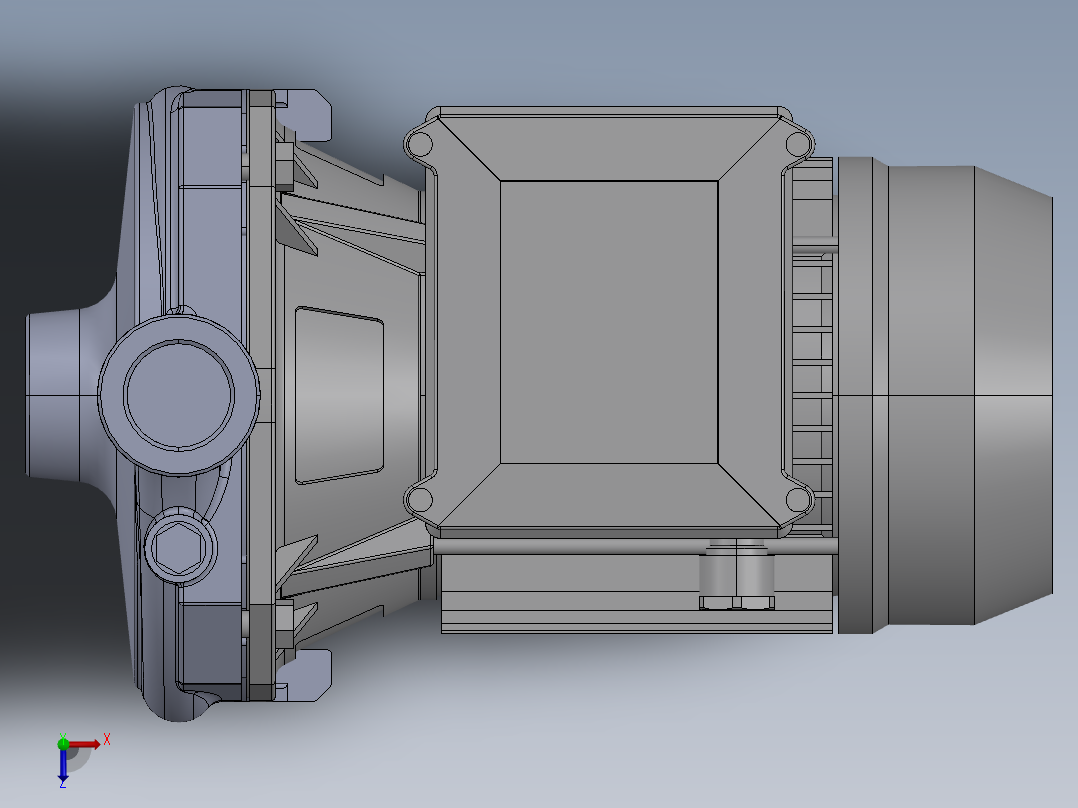
Task: Select the motor foot base plate
Action: [x=637, y=593]
